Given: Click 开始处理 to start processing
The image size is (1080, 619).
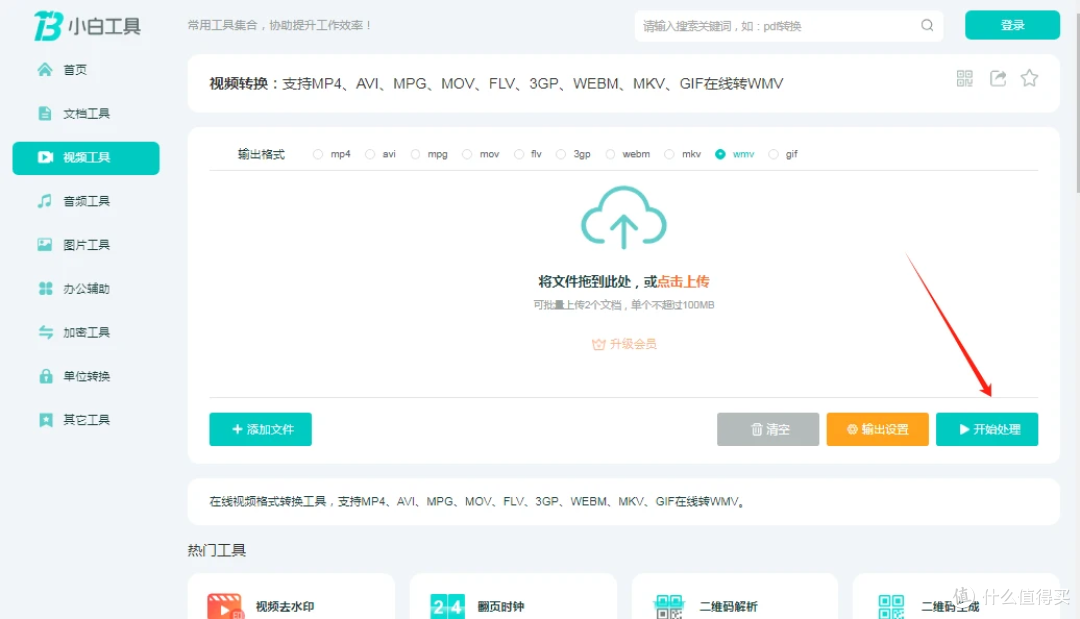Looking at the screenshot, I should (987, 430).
